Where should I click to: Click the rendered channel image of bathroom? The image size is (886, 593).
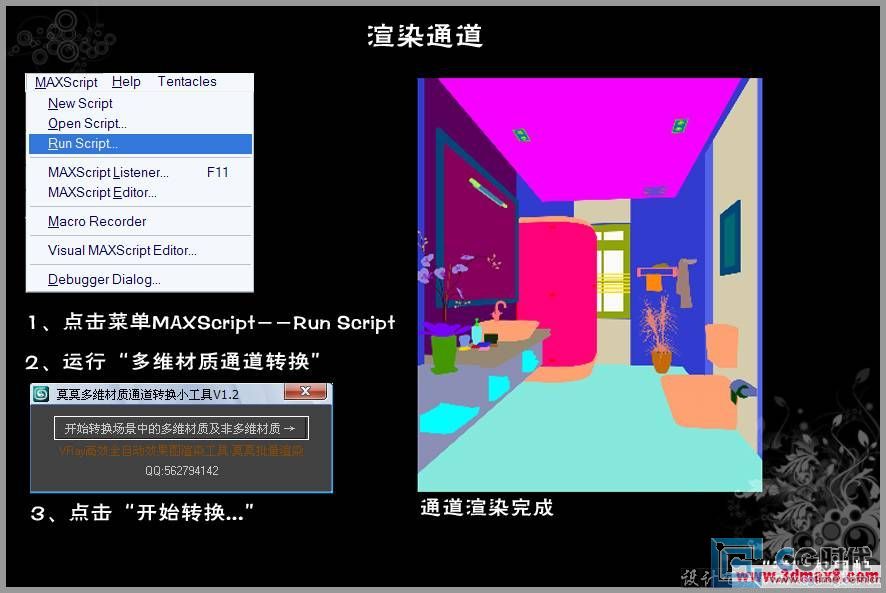click(x=590, y=284)
